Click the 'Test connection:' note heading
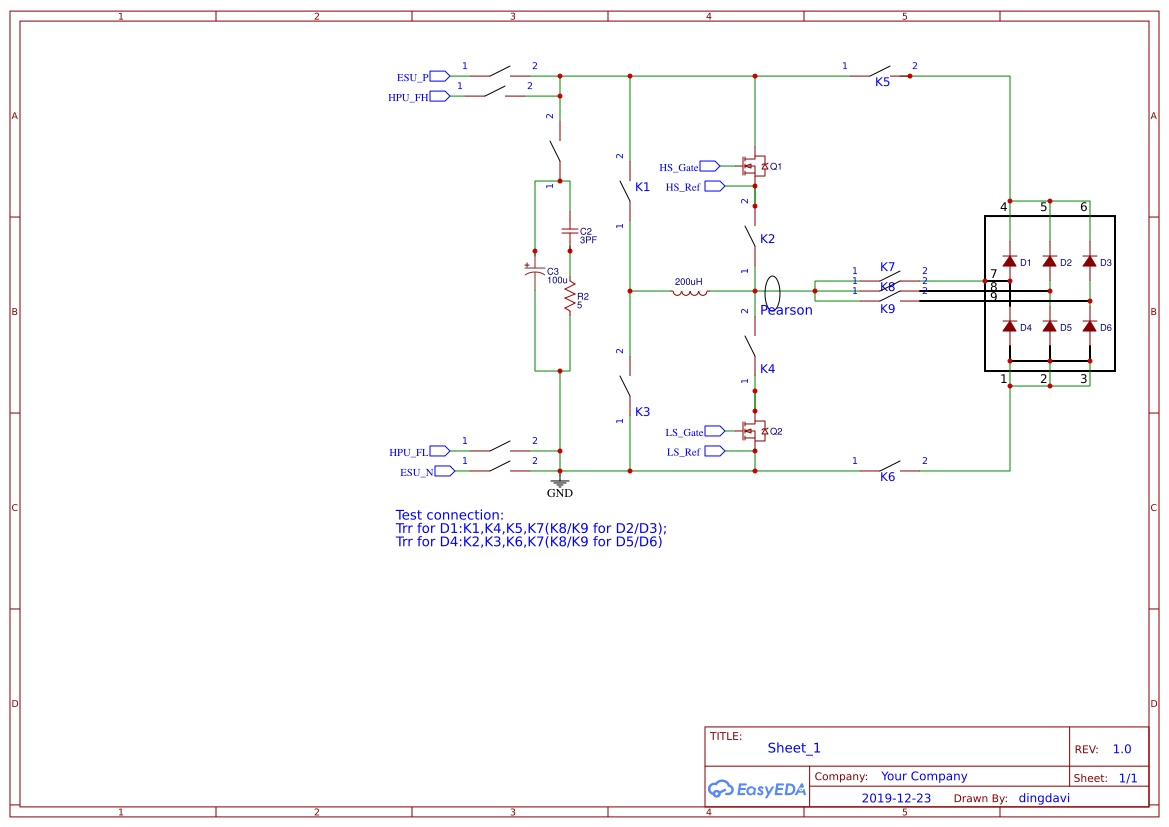1169x827 pixels. 450,515
